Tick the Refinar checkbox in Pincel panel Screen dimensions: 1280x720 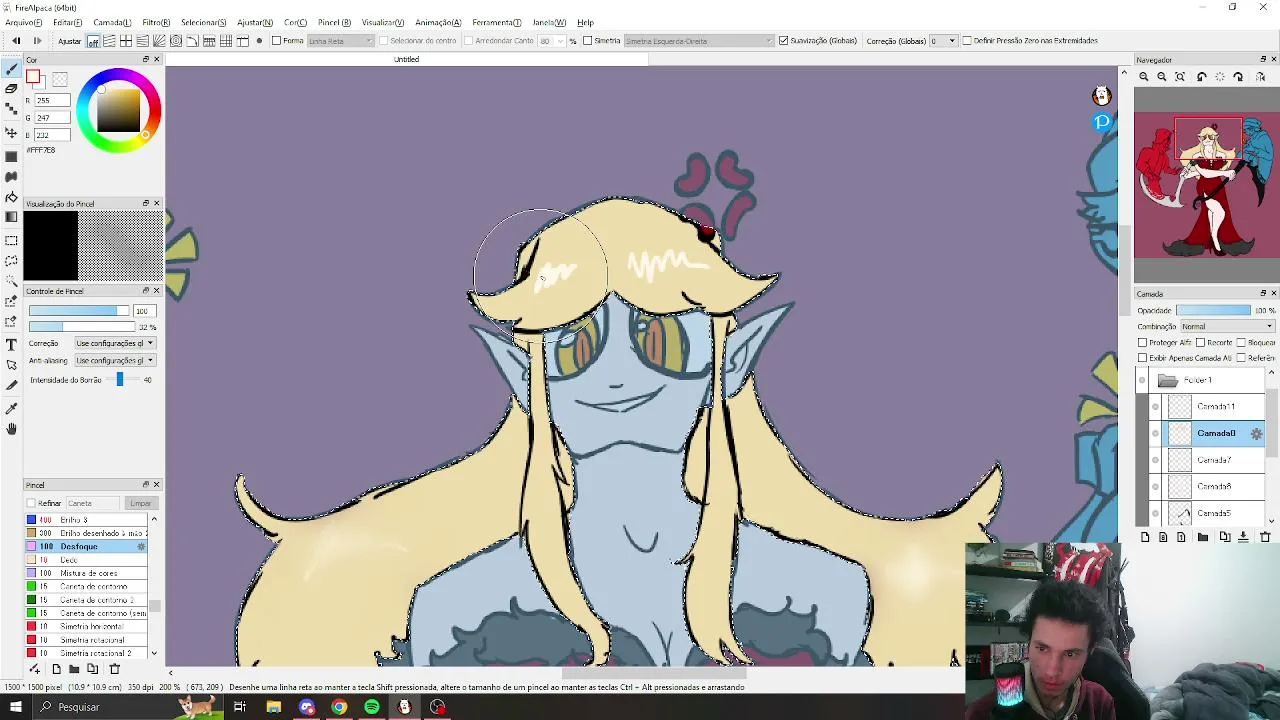point(31,503)
